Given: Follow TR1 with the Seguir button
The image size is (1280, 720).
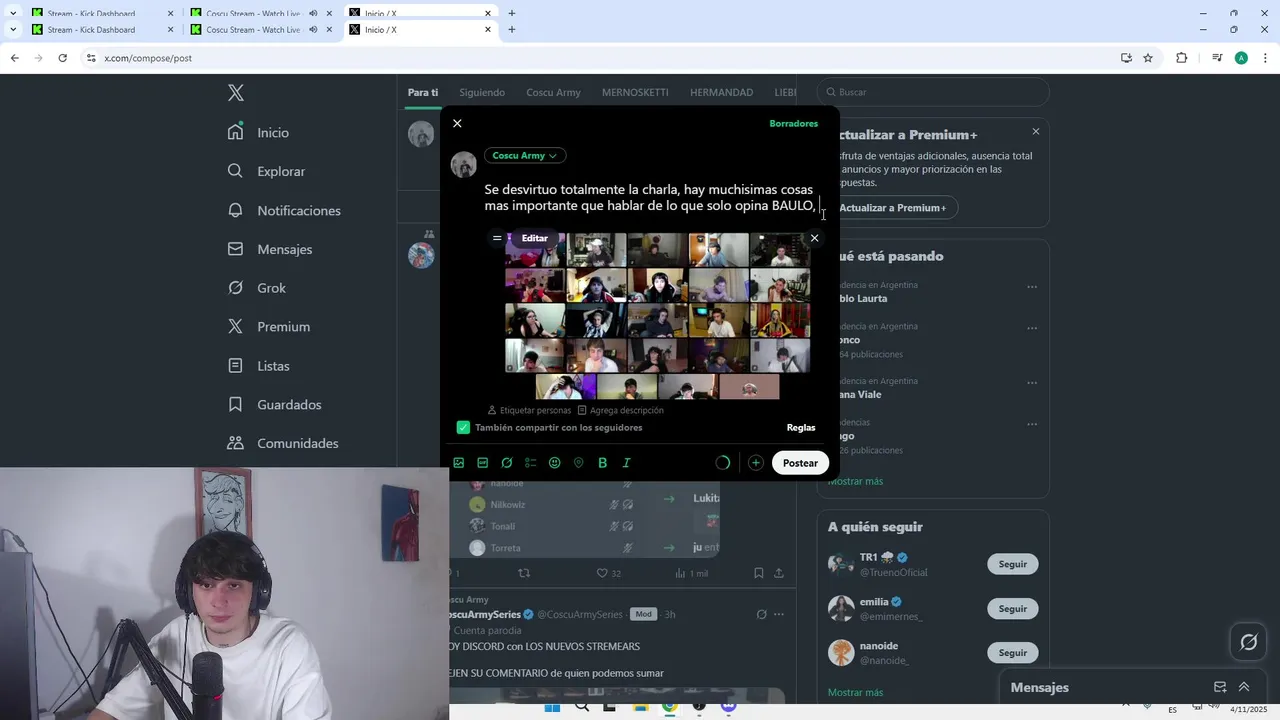Looking at the screenshot, I should tap(1013, 564).
